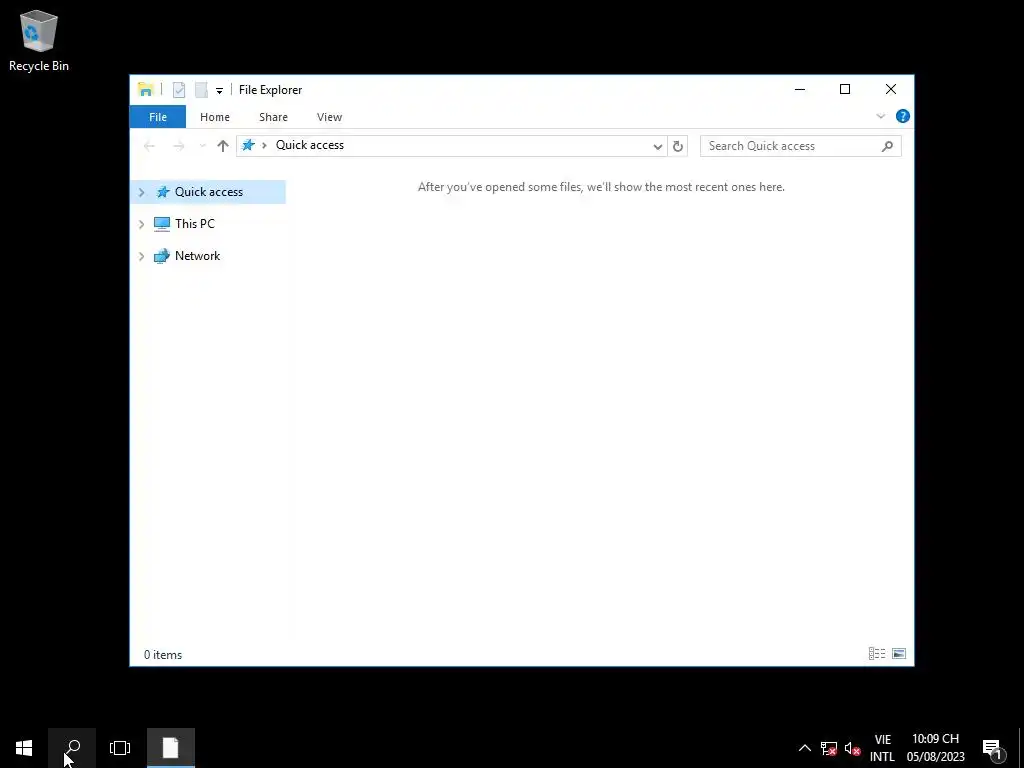Expand the ribbon with the chevron

880,116
